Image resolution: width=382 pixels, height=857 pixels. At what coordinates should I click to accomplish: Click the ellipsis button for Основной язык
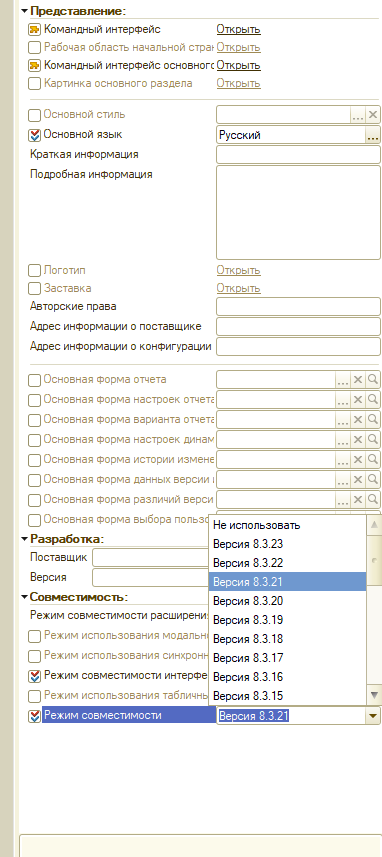(373, 135)
